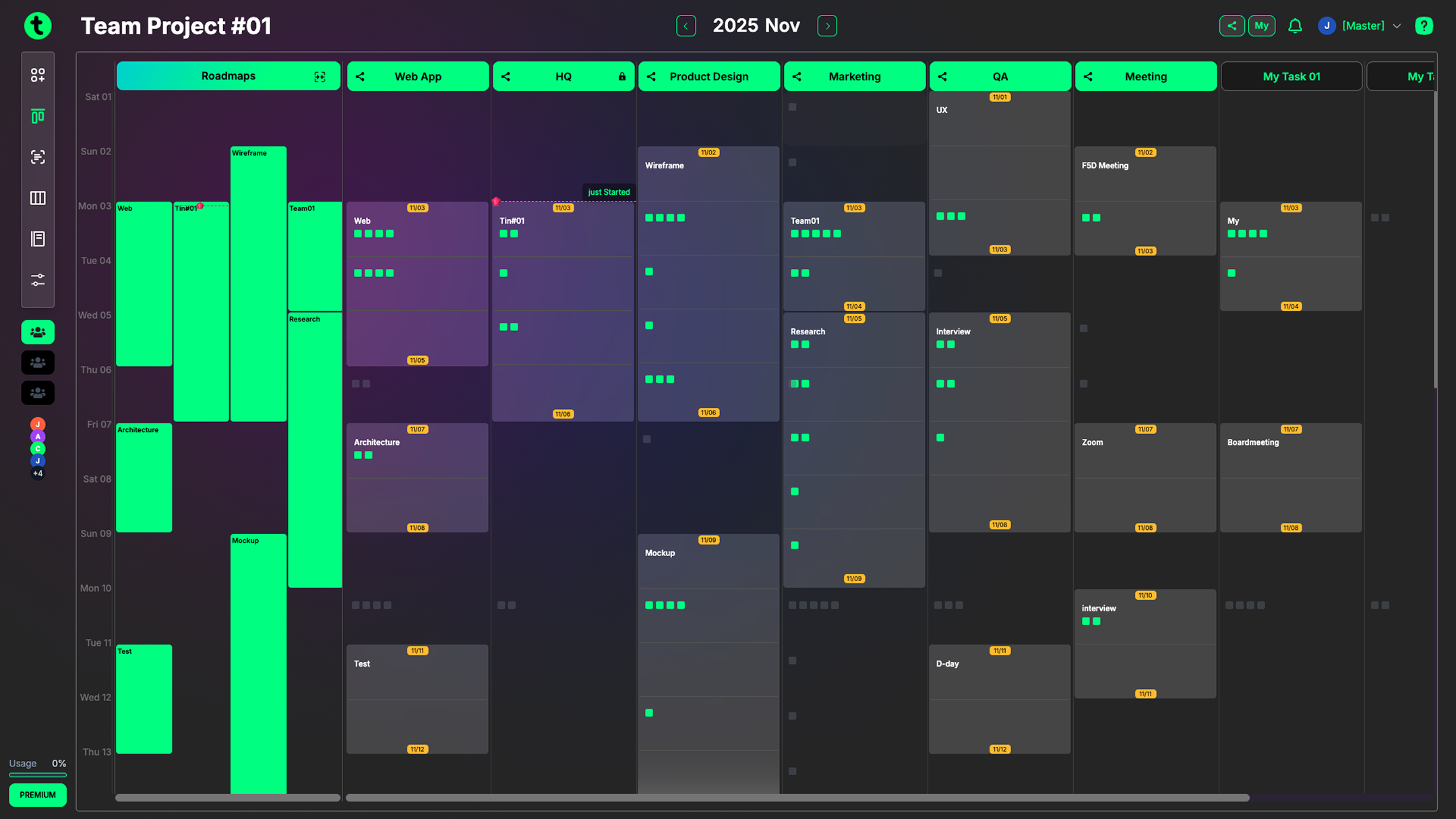Open the filter settings icon in the sidebar
The image size is (1456, 819).
[x=38, y=280]
